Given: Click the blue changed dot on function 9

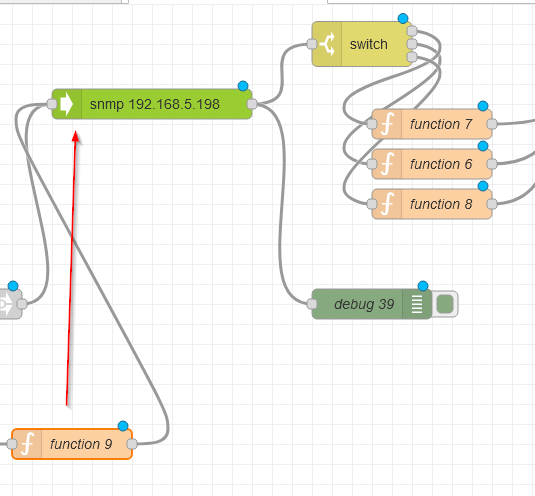Looking at the screenshot, I should (123, 426).
